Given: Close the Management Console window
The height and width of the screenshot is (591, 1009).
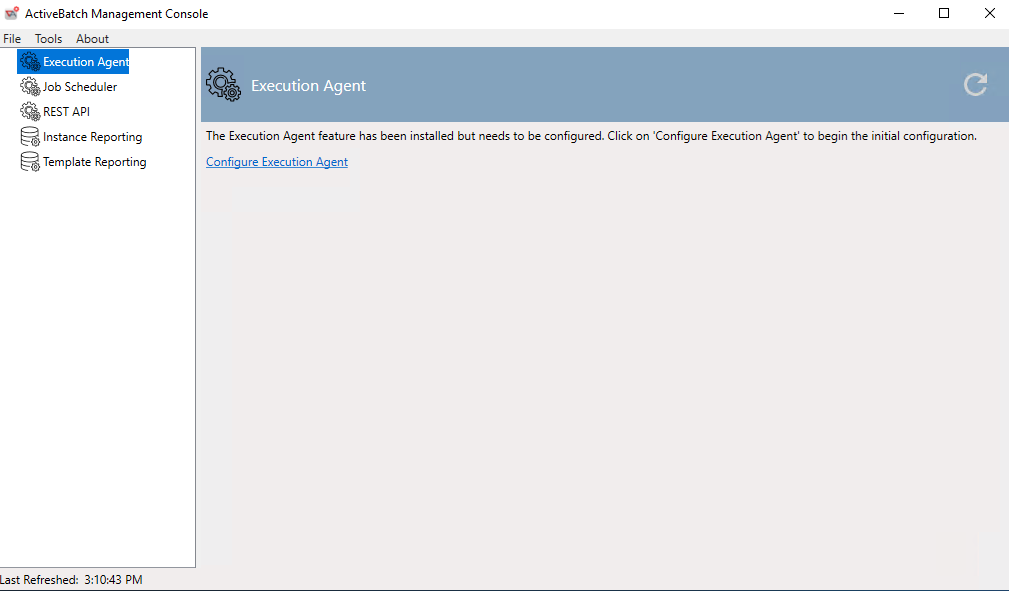Looking at the screenshot, I should pos(990,14).
